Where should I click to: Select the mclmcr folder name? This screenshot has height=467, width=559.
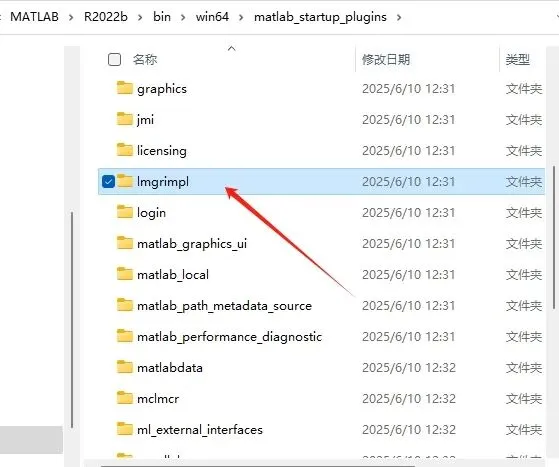pyautogui.click(x=158, y=399)
